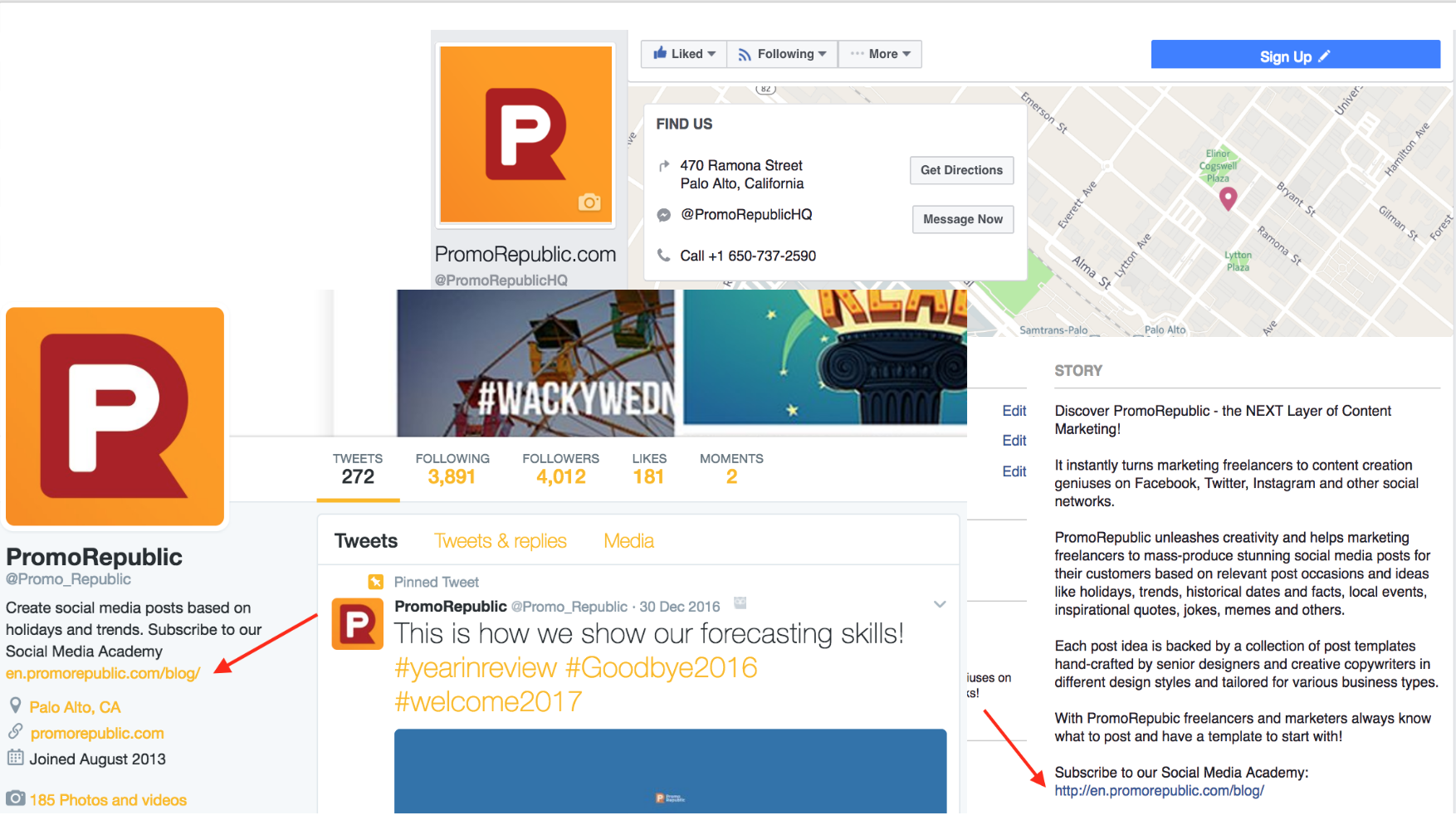Switch to the Media tab
The width and height of the screenshot is (1456, 815).
tap(629, 541)
